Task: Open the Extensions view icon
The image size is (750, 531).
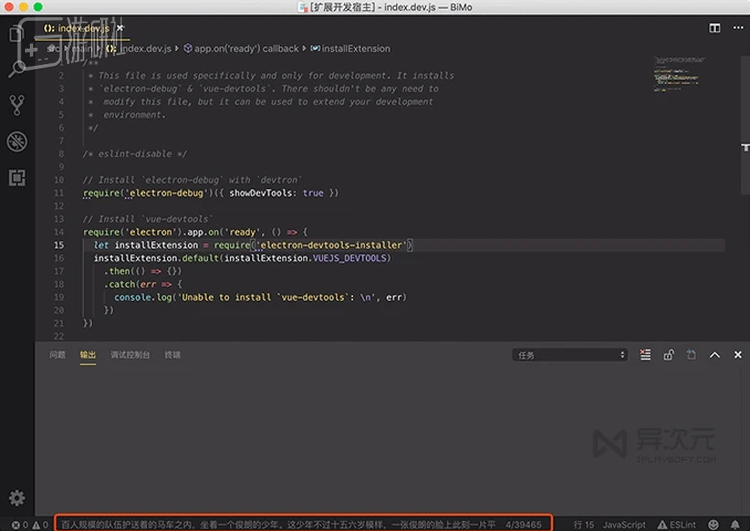Action: pyautogui.click(x=17, y=177)
